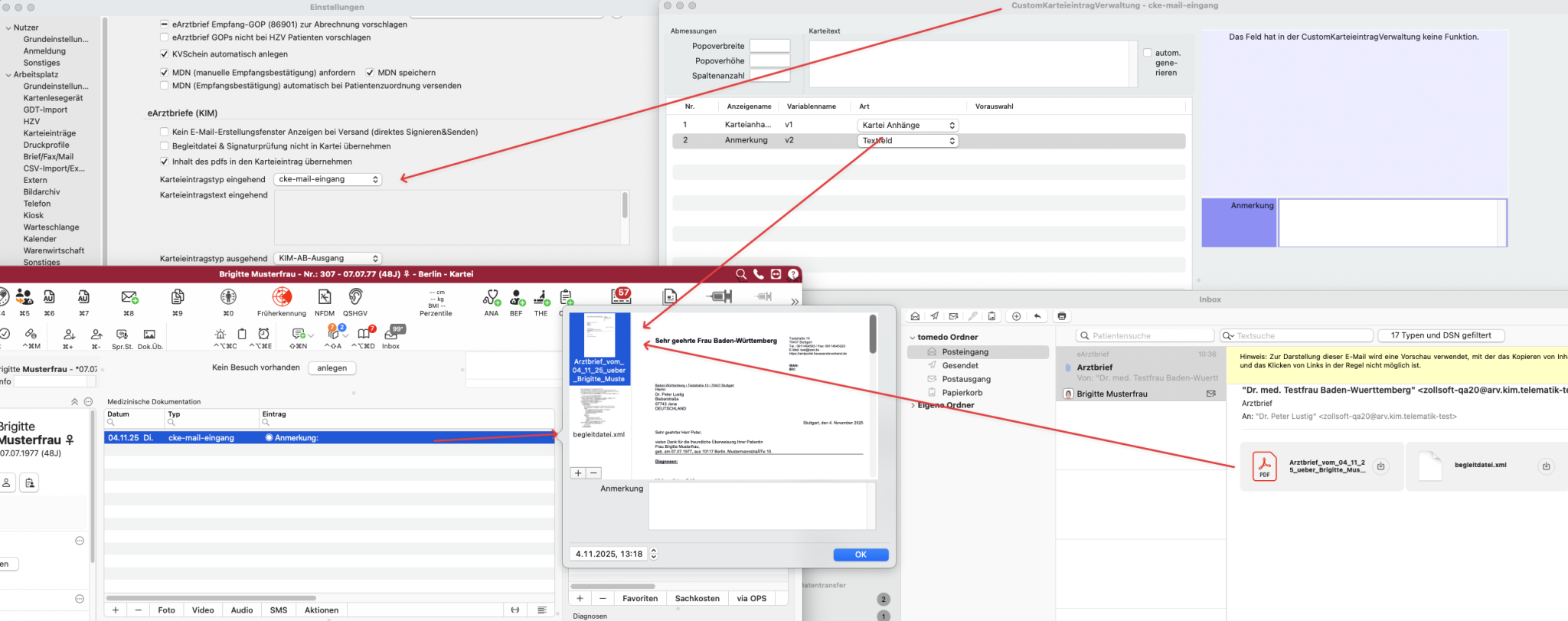Open the Inbox icon with 99+ badge

pos(393,334)
